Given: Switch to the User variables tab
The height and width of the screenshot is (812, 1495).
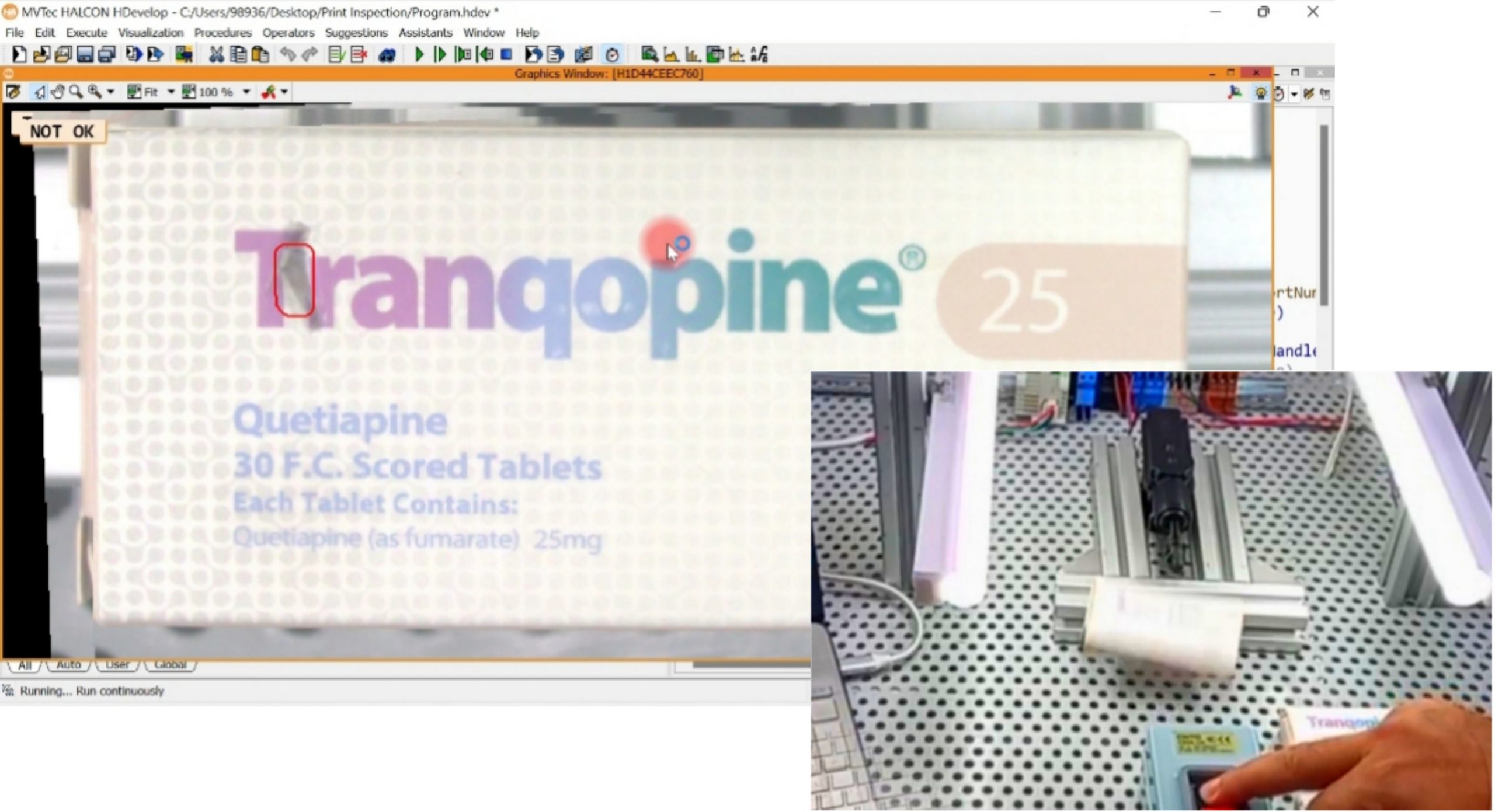Looking at the screenshot, I should (117, 664).
